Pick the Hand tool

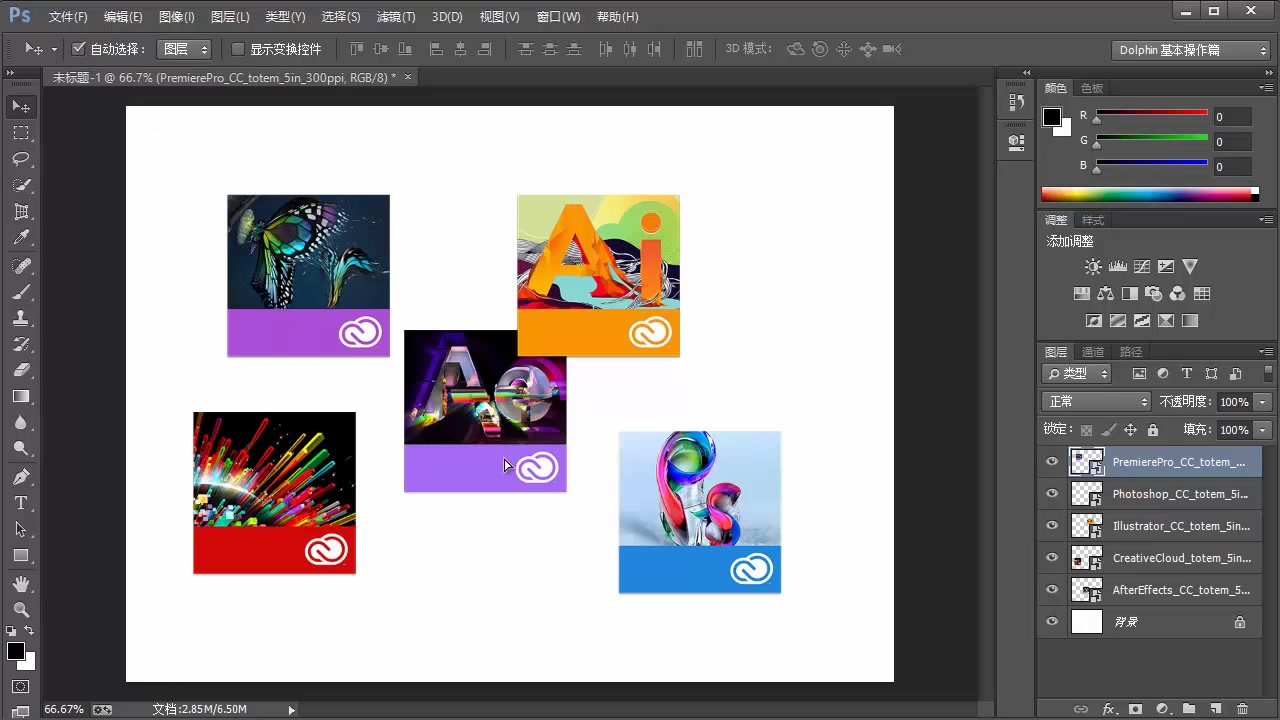coord(21,583)
